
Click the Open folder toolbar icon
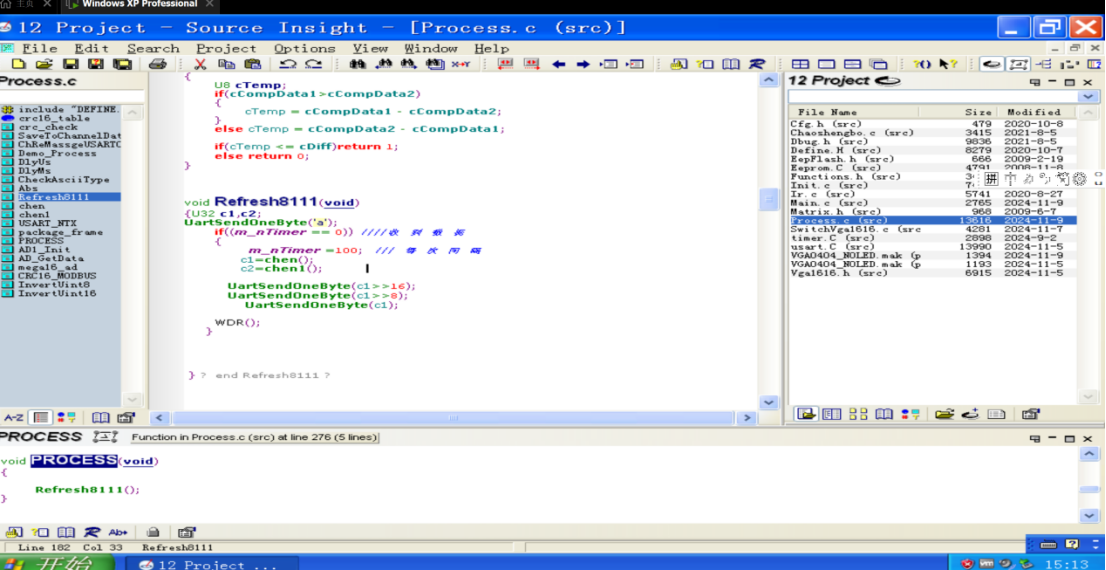click(44, 64)
